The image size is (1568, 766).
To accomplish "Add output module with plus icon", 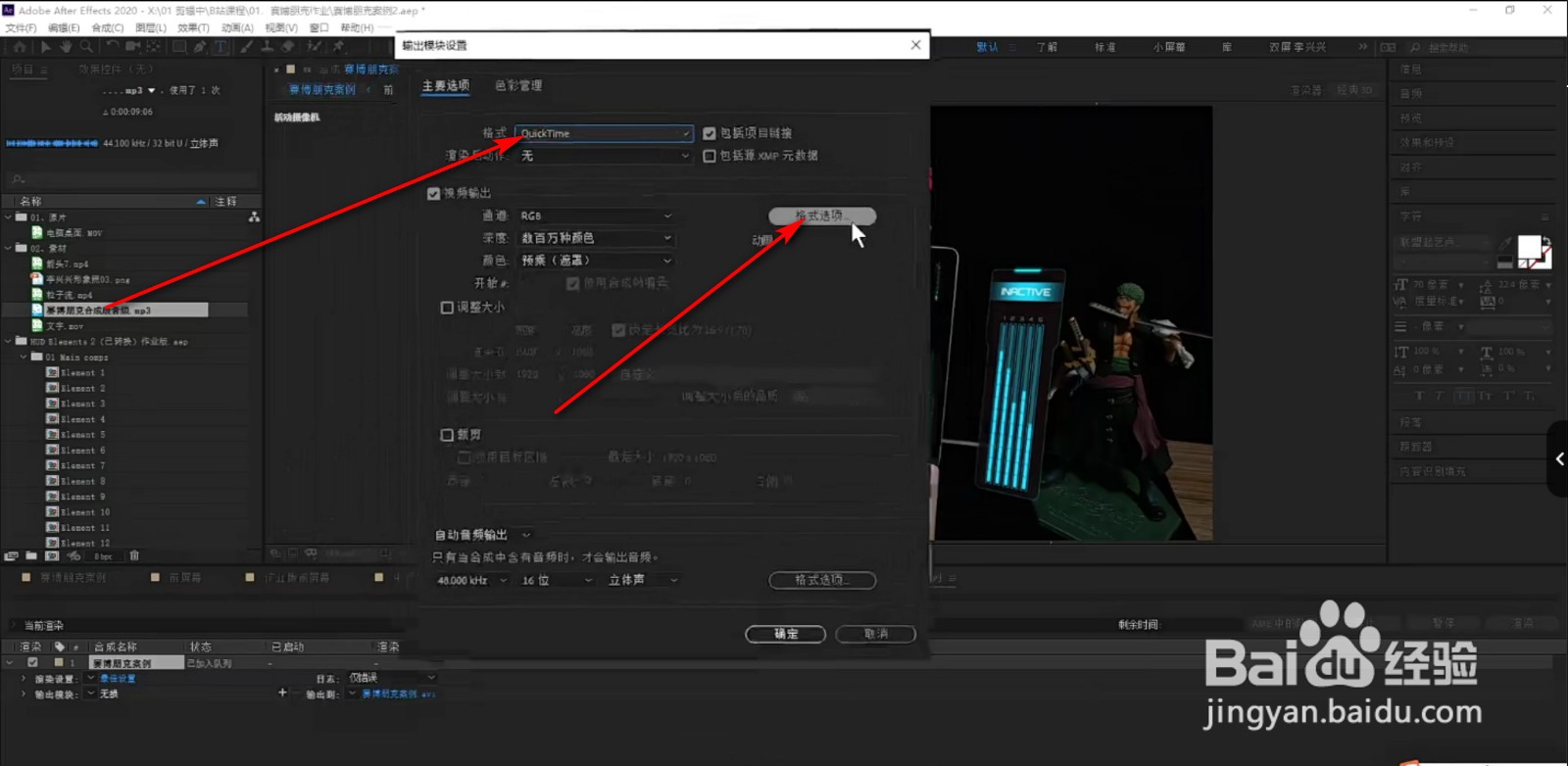I will coord(282,693).
